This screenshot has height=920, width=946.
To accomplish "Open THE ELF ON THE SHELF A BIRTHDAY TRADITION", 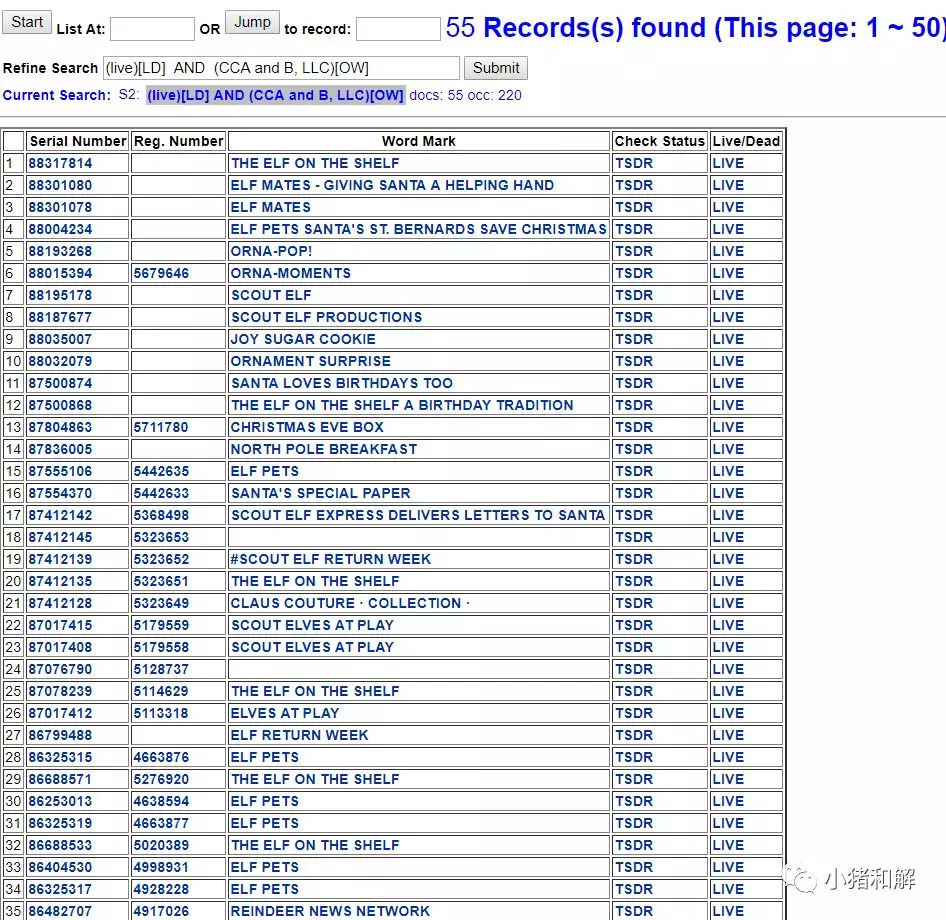I will (402, 405).
